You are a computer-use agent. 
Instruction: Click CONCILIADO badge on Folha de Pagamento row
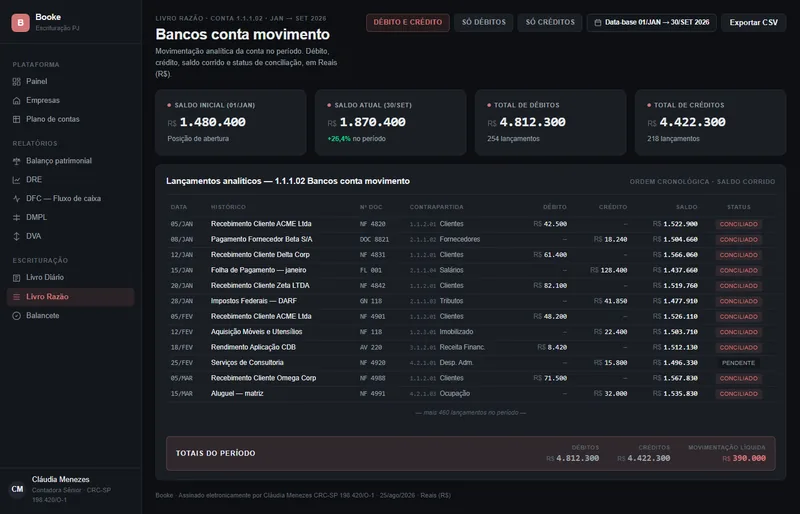pyautogui.click(x=738, y=270)
